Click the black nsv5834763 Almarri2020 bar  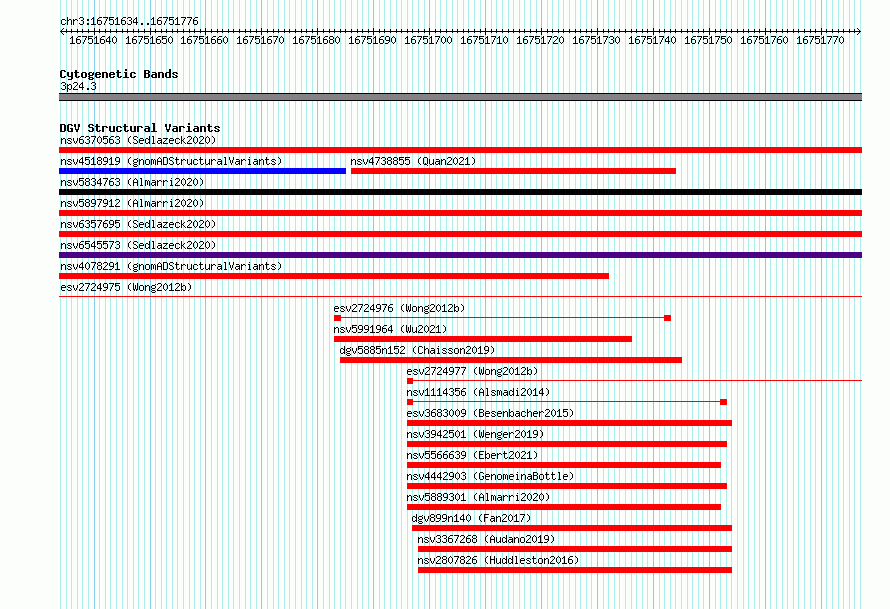pos(460,192)
